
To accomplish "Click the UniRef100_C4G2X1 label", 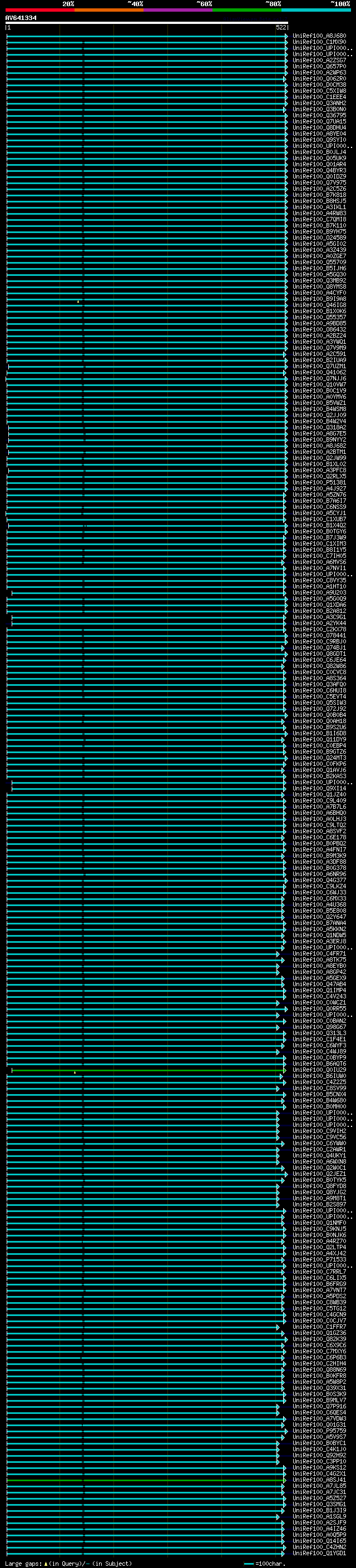I will pos(319,1473).
